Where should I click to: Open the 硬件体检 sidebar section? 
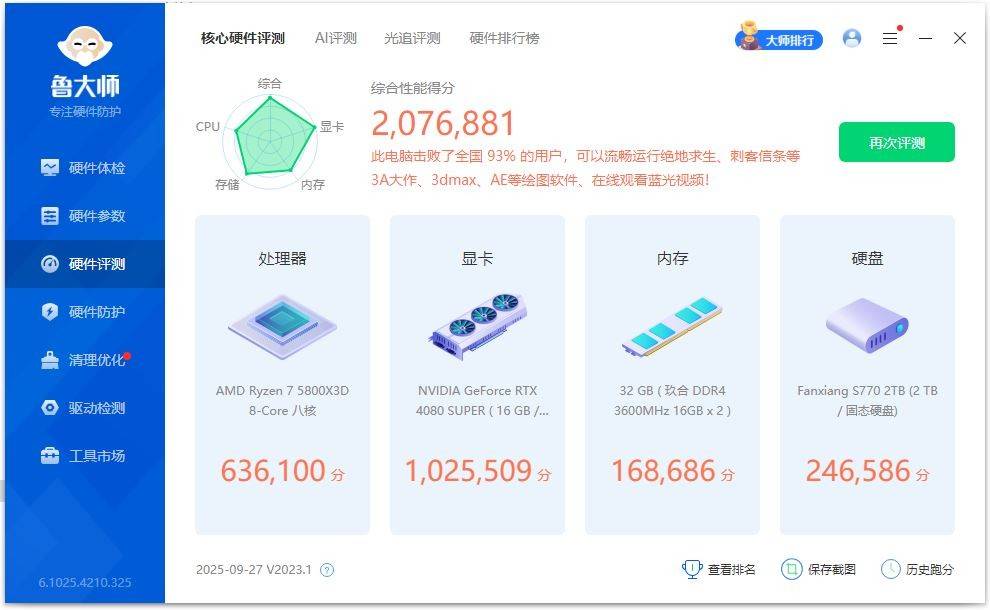click(x=85, y=168)
